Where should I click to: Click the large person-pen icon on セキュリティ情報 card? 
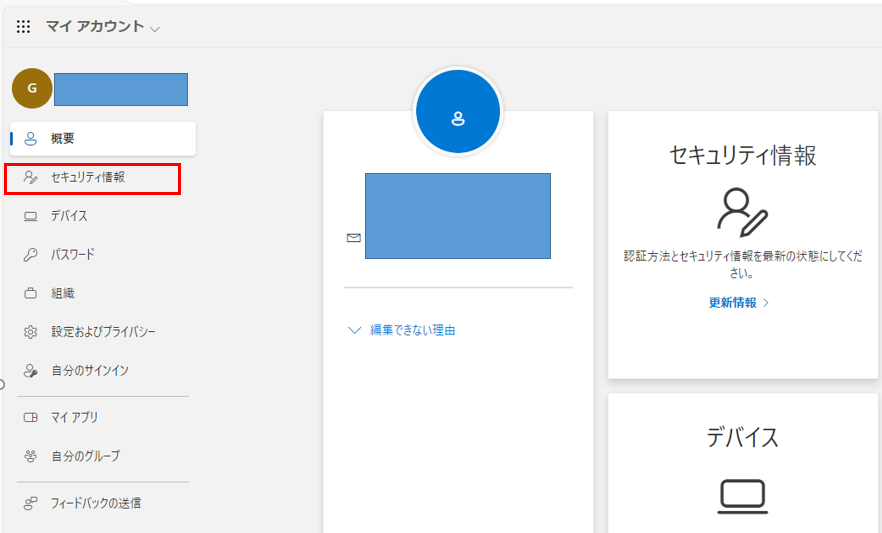tap(742, 213)
